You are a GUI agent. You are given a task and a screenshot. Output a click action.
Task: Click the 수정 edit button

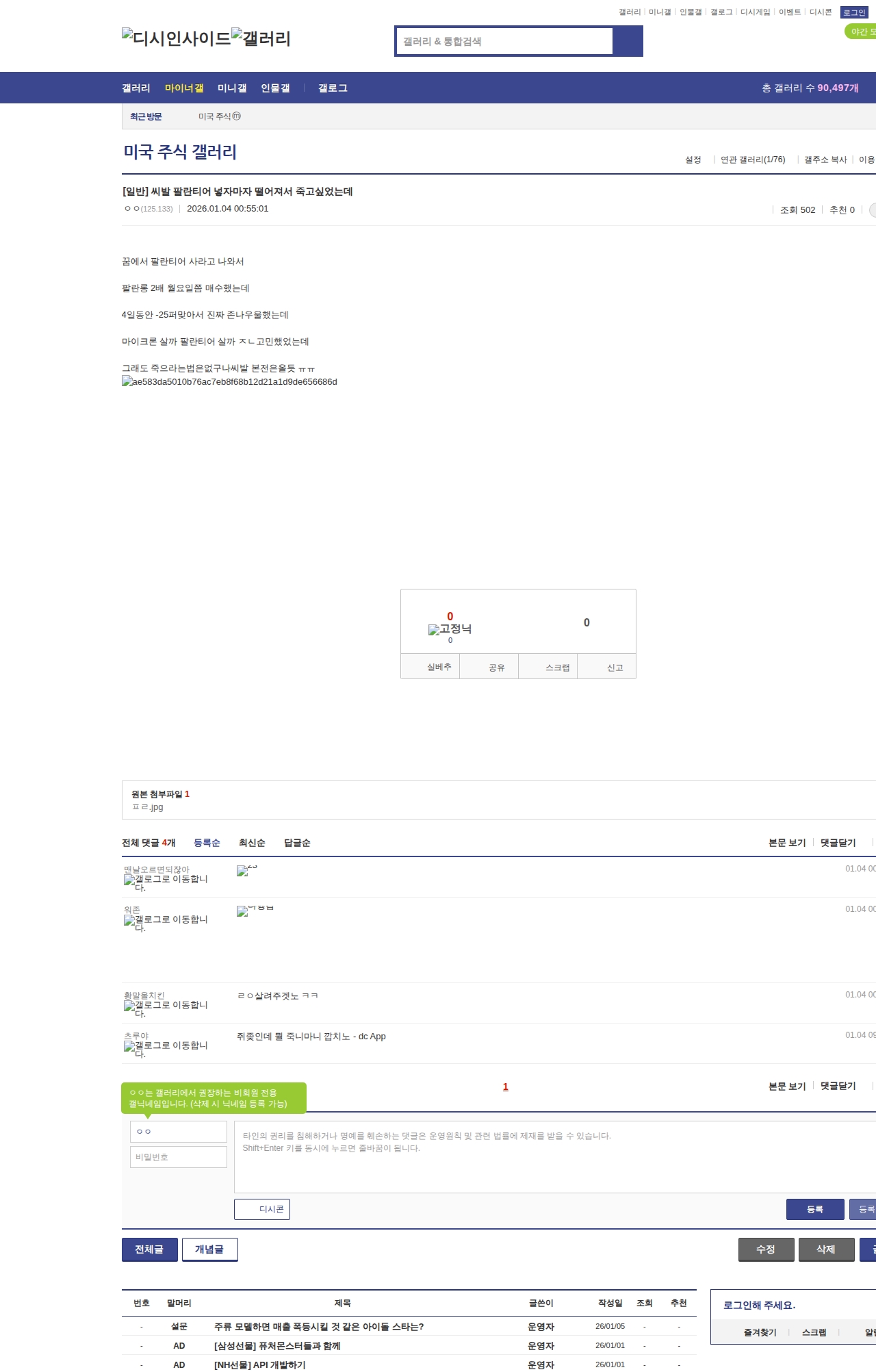pos(766,1249)
